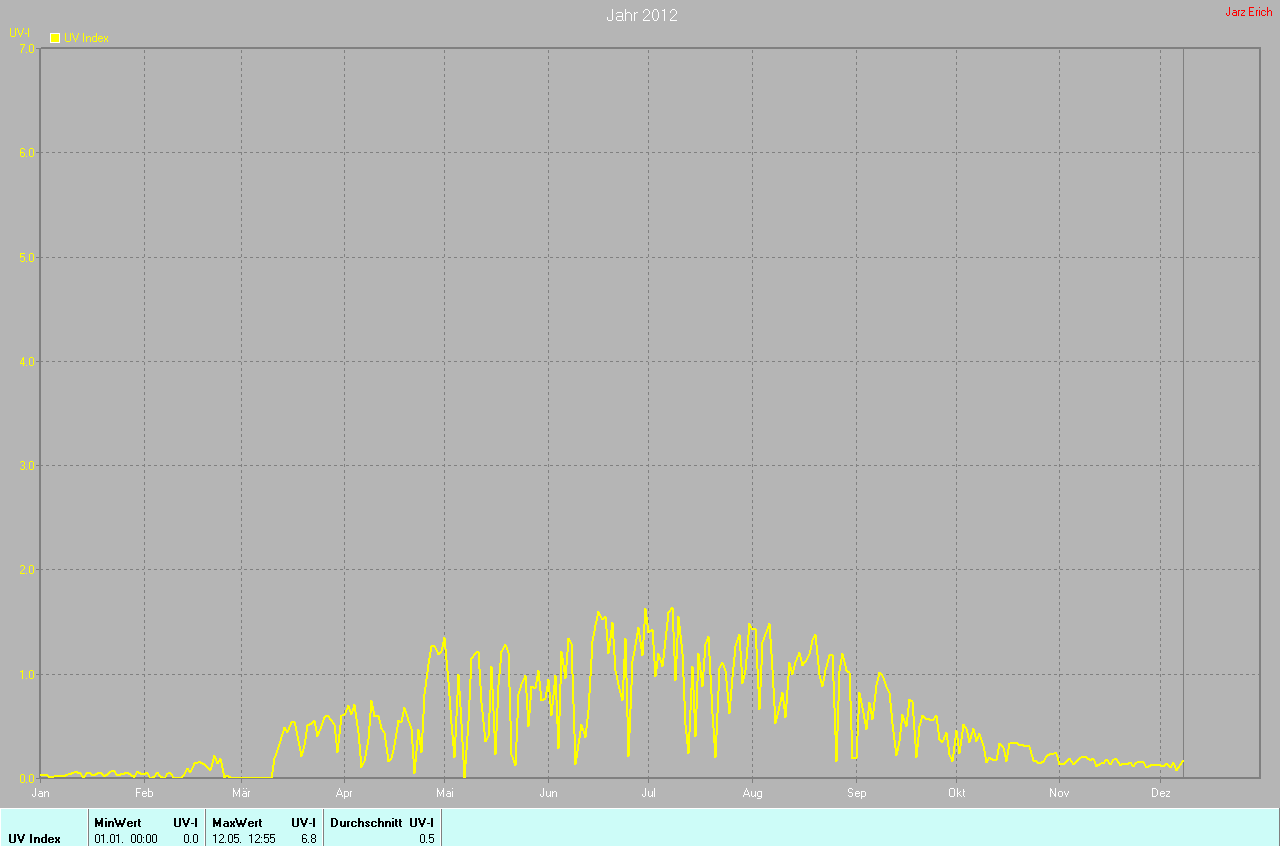Select the 'Jul' month label
The width and height of the screenshot is (1280, 846).
pyautogui.click(x=648, y=793)
